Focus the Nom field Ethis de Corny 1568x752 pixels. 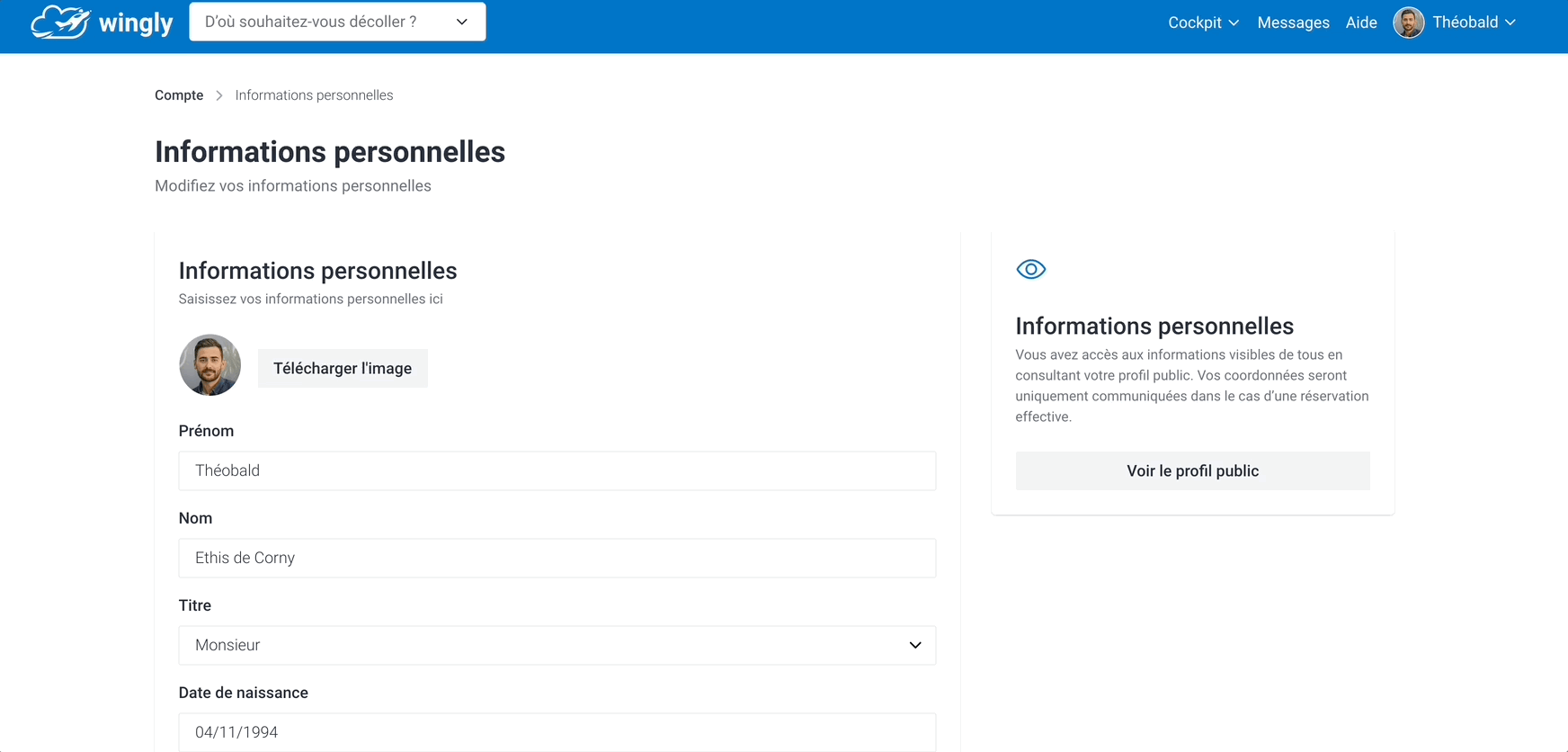click(557, 559)
